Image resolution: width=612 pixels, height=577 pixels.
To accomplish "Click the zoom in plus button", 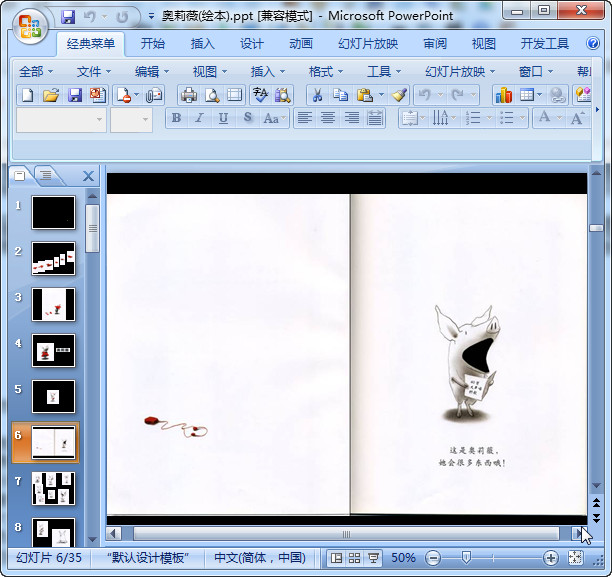I will [x=550, y=558].
